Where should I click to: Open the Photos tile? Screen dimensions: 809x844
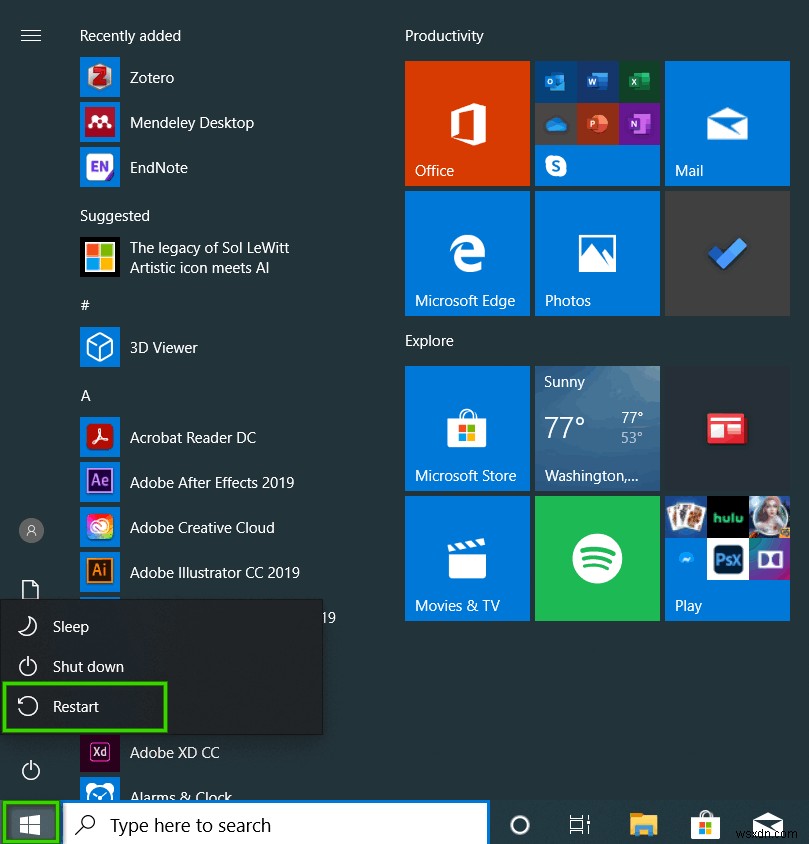tap(597, 252)
